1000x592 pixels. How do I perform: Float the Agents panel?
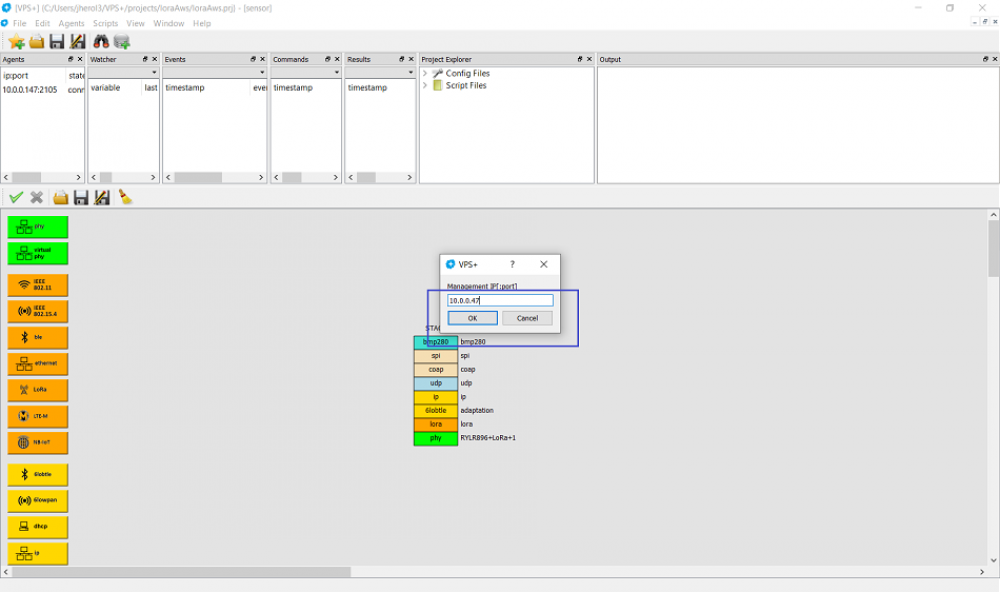[71, 59]
